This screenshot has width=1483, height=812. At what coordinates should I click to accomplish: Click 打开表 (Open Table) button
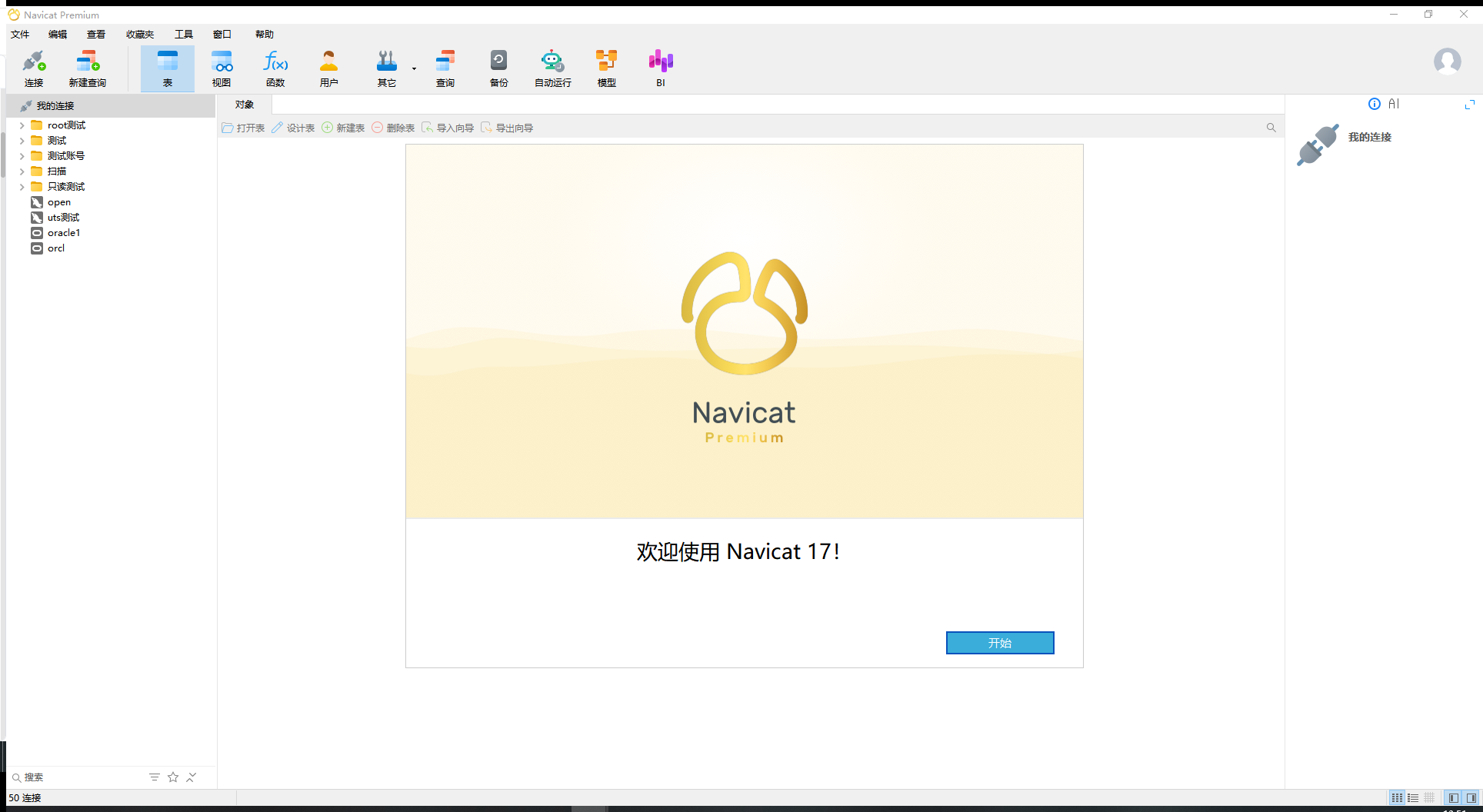[x=243, y=128]
